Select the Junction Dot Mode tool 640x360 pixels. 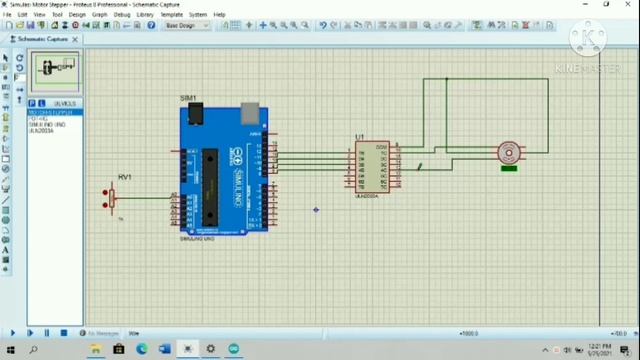[5, 77]
